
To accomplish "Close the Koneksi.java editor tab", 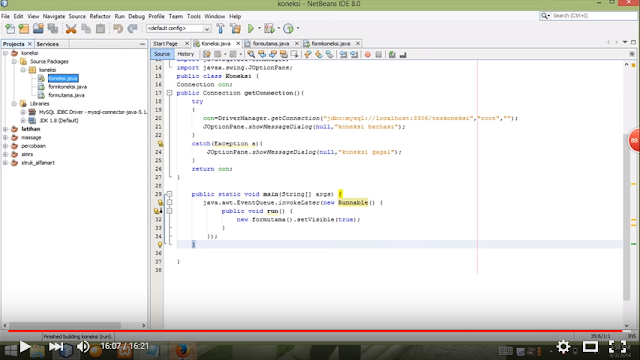I will click(238, 44).
